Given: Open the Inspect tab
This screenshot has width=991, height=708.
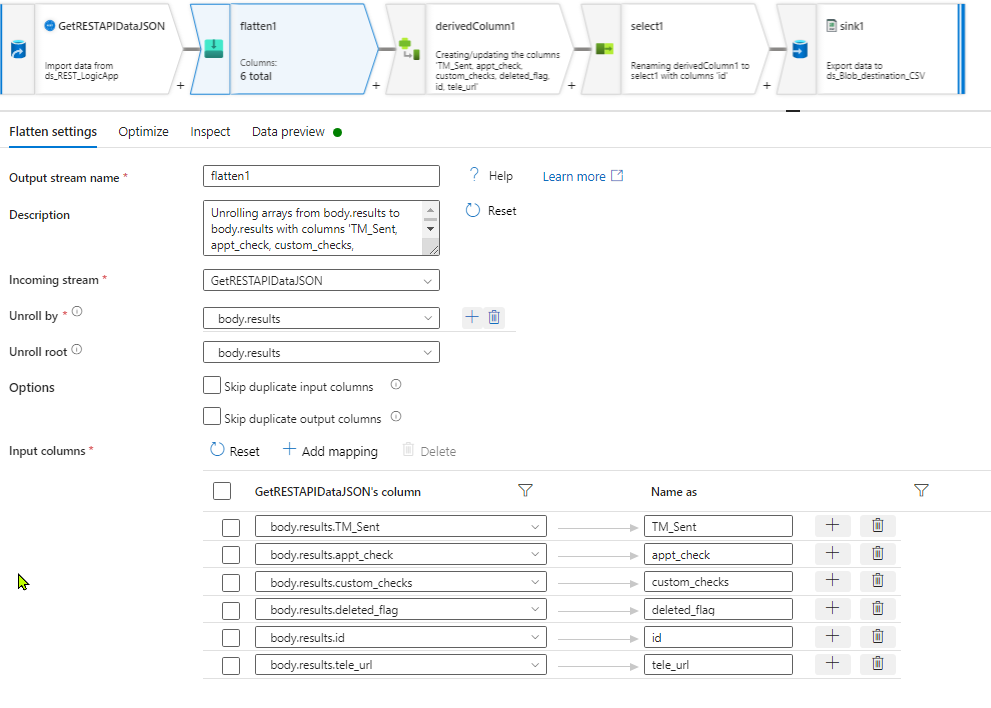Looking at the screenshot, I should click(210, 132).
